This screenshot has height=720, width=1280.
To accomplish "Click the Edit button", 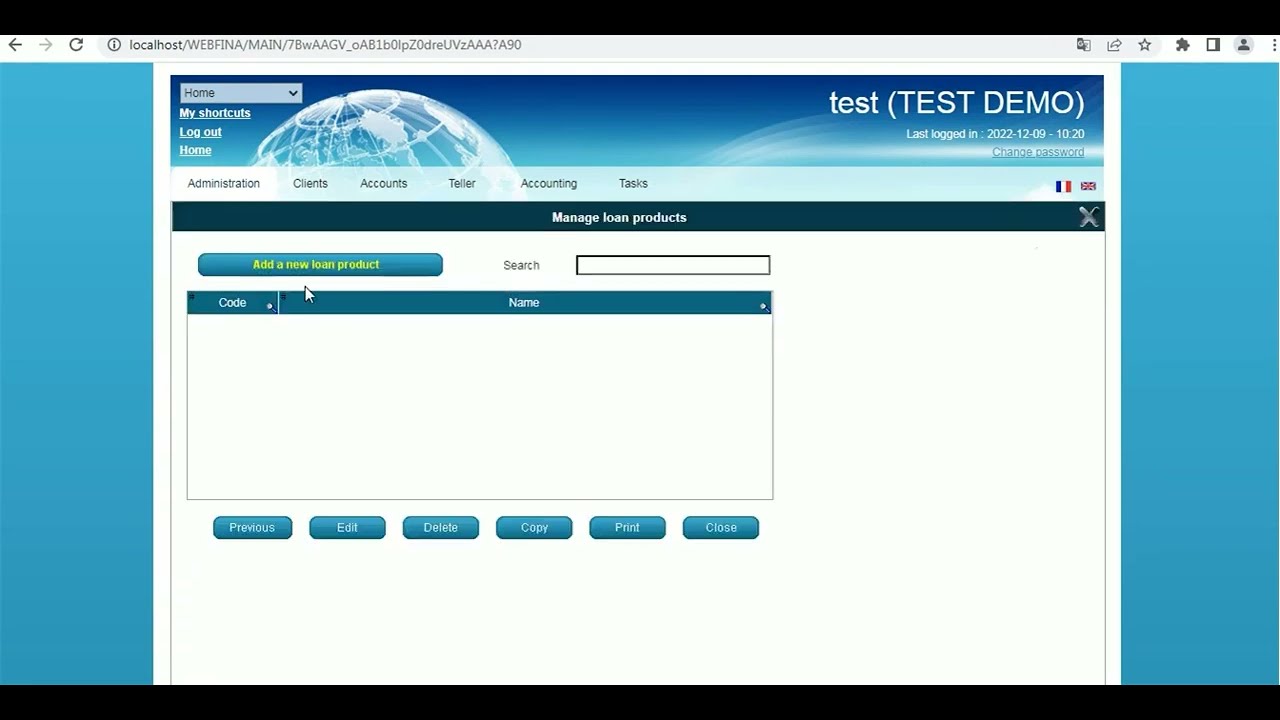I will click(x=347, y=528).
